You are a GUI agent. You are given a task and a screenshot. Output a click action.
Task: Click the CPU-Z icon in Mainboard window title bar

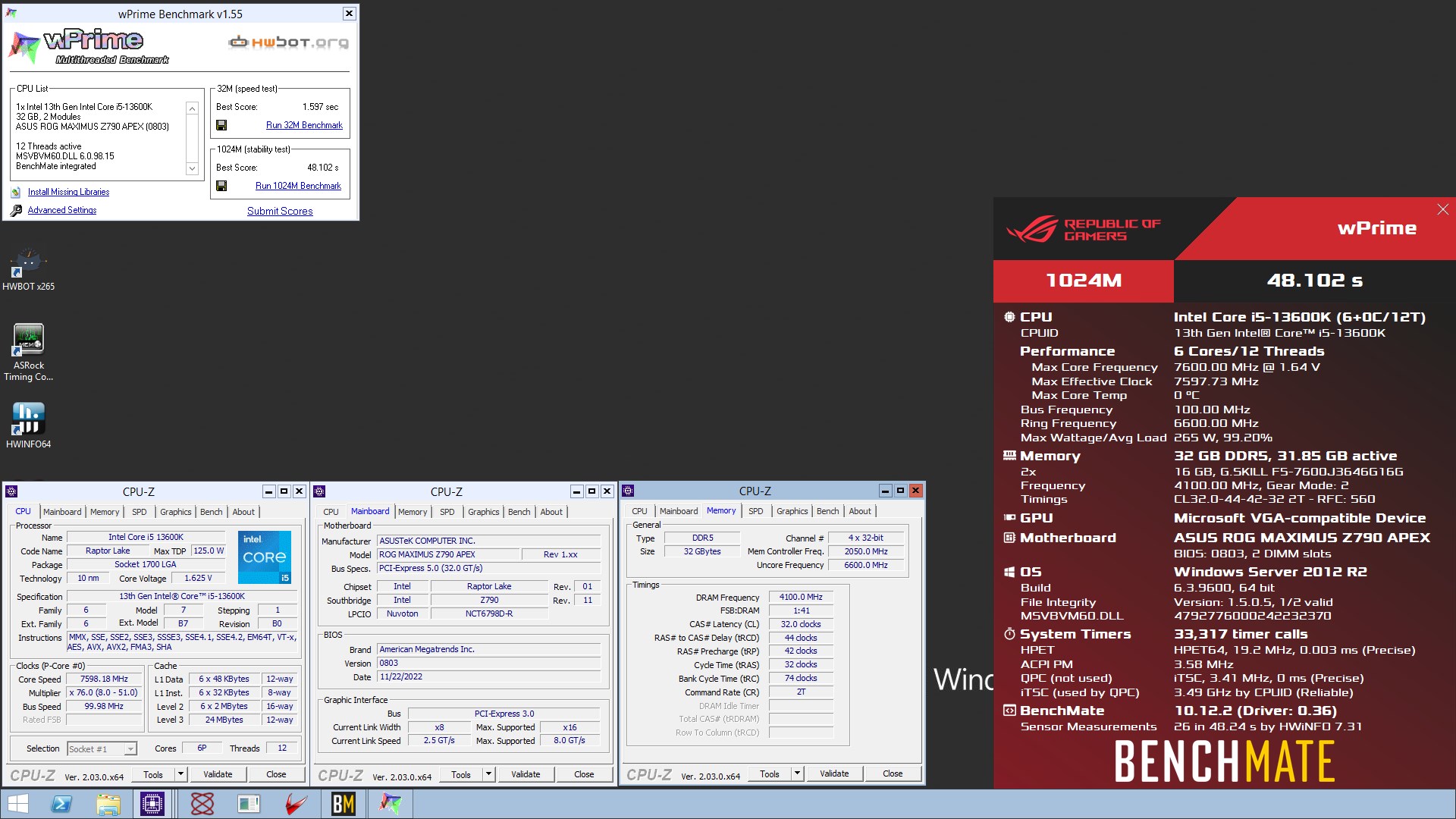click(x=320, y=491)
